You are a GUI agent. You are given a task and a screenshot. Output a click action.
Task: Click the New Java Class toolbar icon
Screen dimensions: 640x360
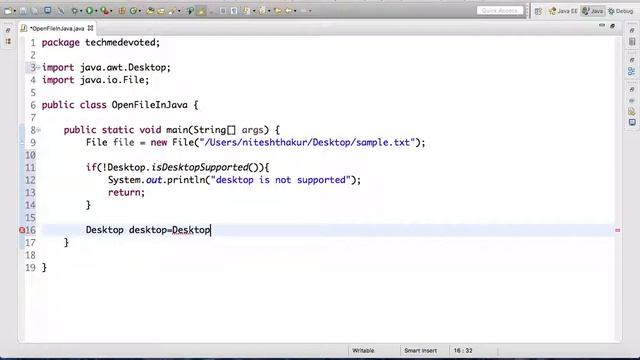click(x=133, y=11)
